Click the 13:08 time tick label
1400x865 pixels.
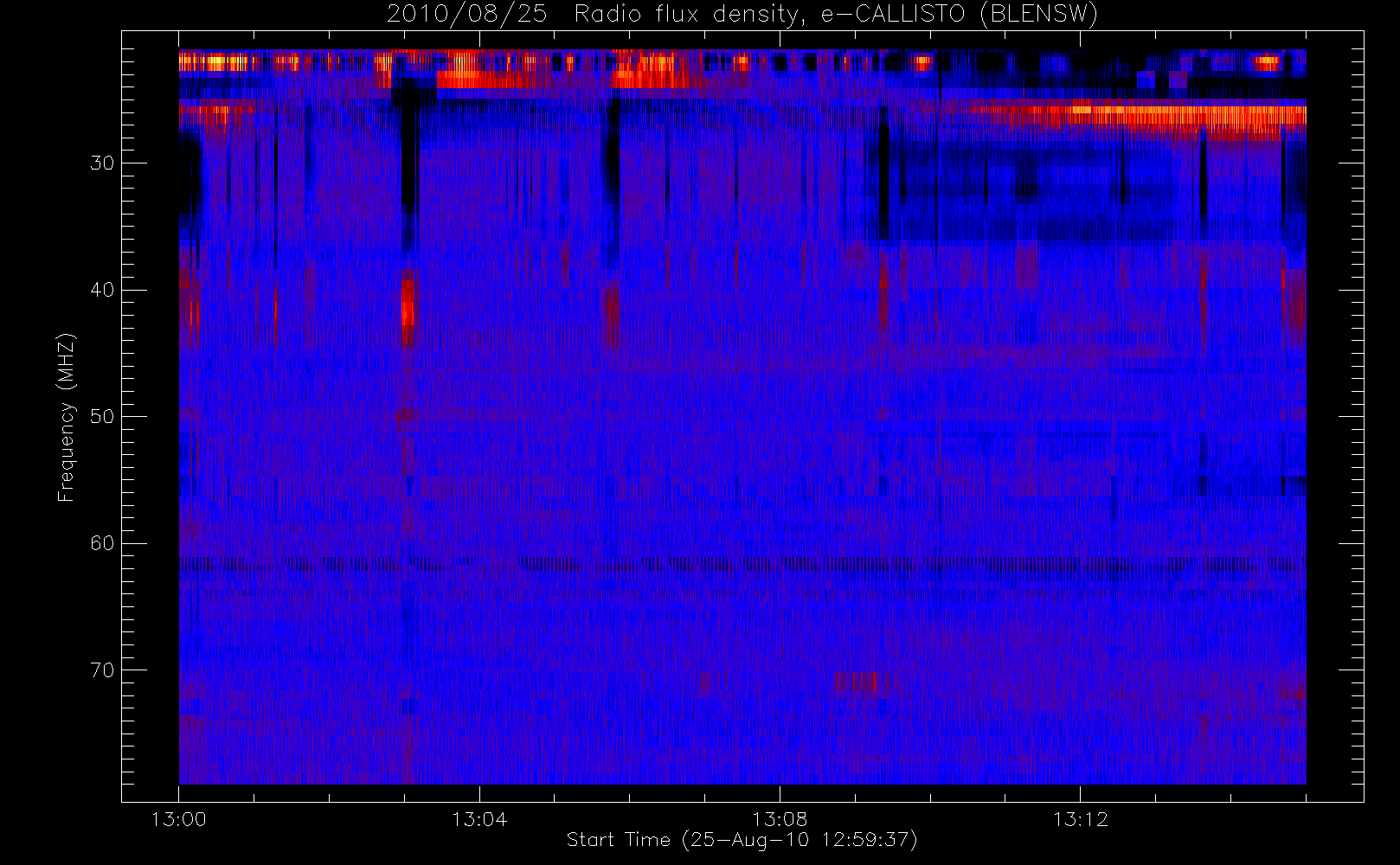pyautogui.click(x=780, y=819)
